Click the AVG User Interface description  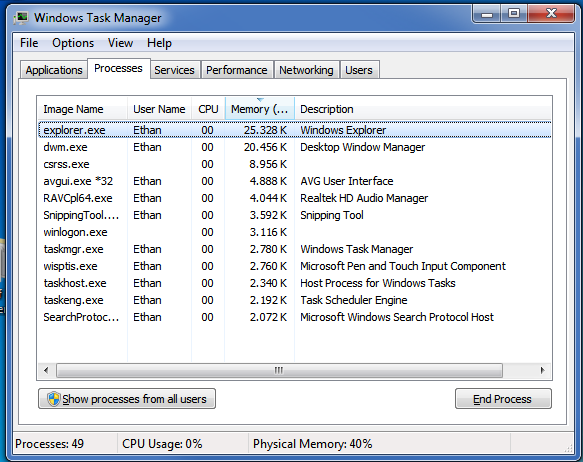(347, 181)
